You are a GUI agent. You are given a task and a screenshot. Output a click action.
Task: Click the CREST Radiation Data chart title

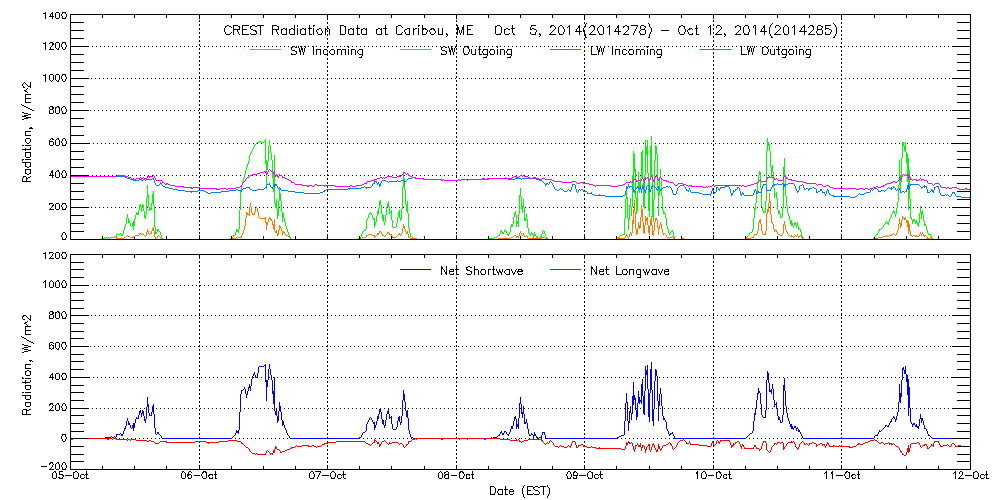(530, 31)
